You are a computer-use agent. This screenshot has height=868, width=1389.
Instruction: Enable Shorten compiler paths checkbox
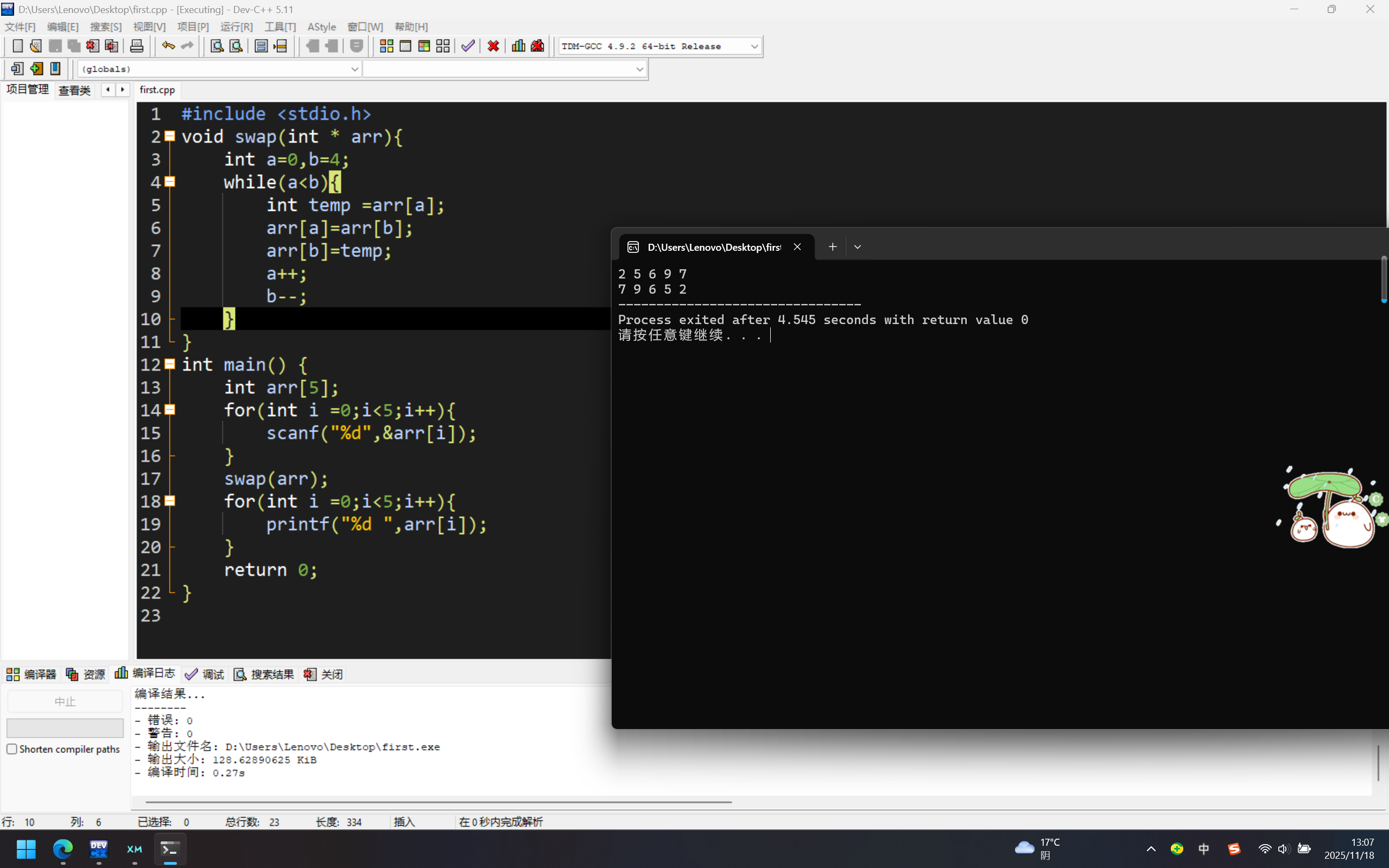click(x=12, y=749)
